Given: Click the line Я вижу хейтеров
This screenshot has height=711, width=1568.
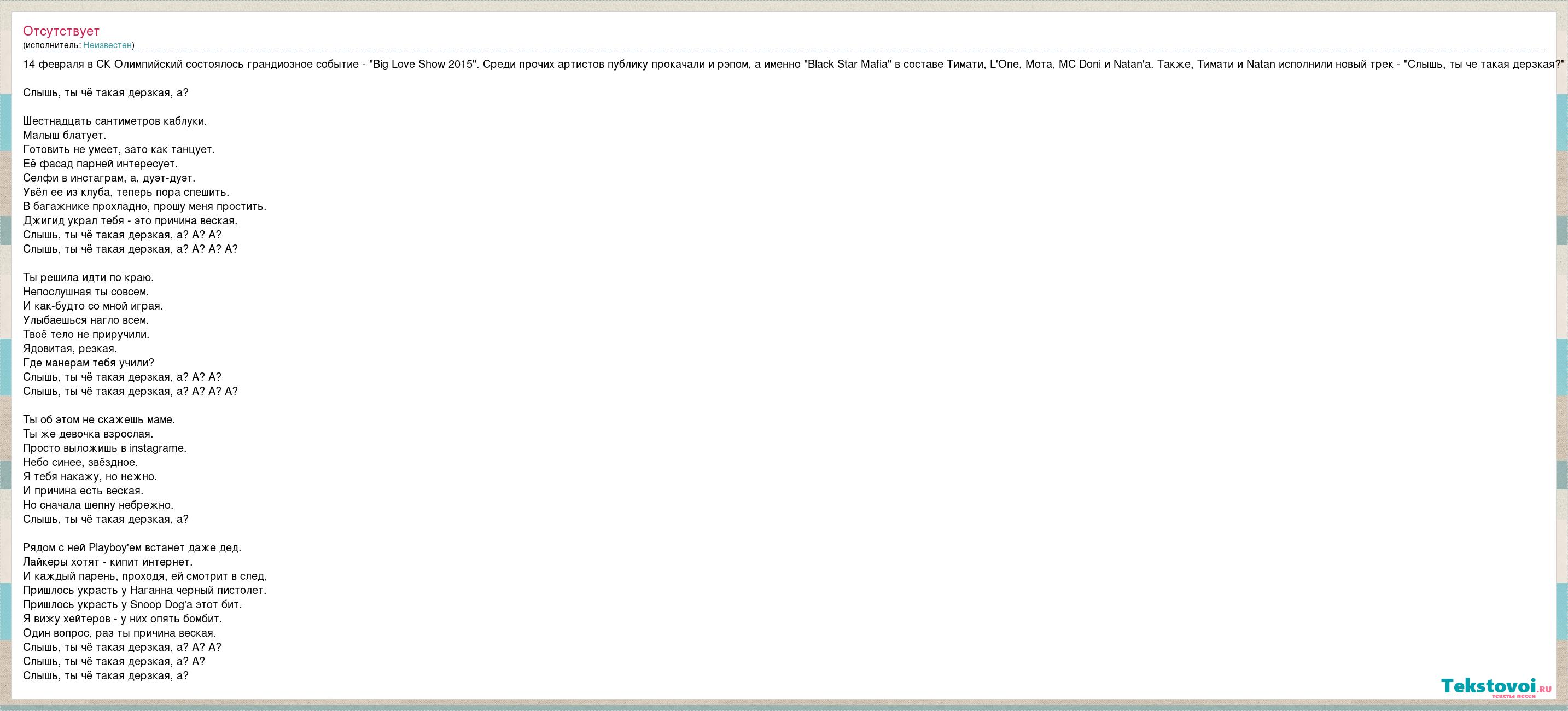Looking at the screenshot, I should tap(123, 619).
